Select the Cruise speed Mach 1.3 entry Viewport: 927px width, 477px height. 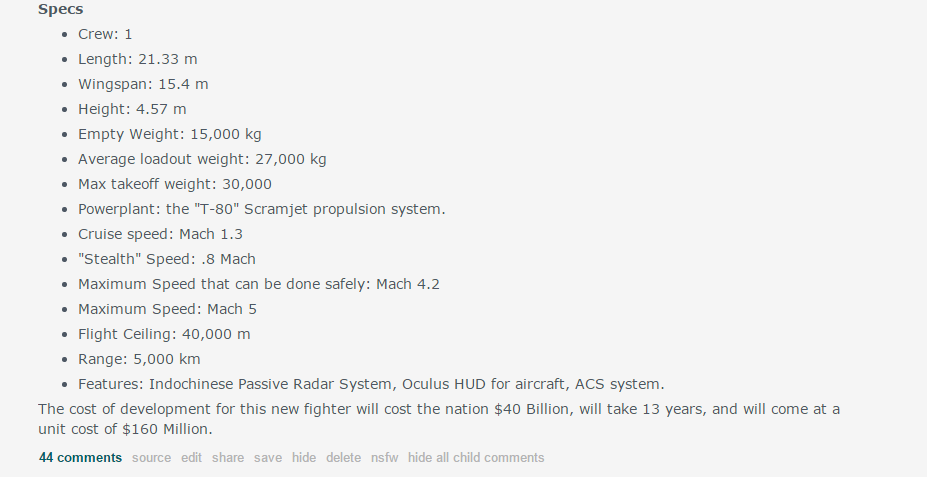click(x=160, y=234)
